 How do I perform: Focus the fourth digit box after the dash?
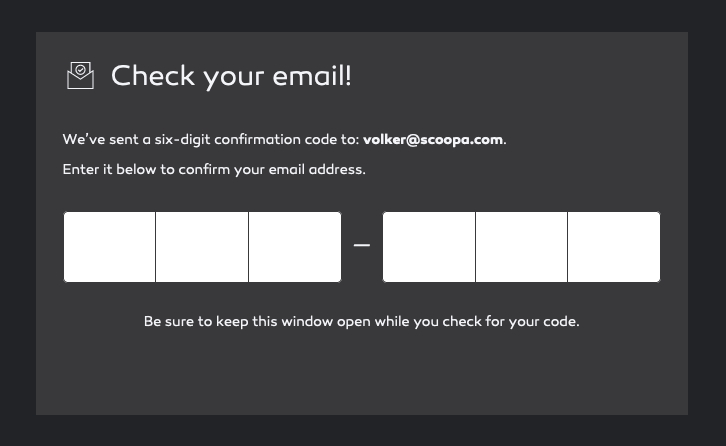pos(429,247)
